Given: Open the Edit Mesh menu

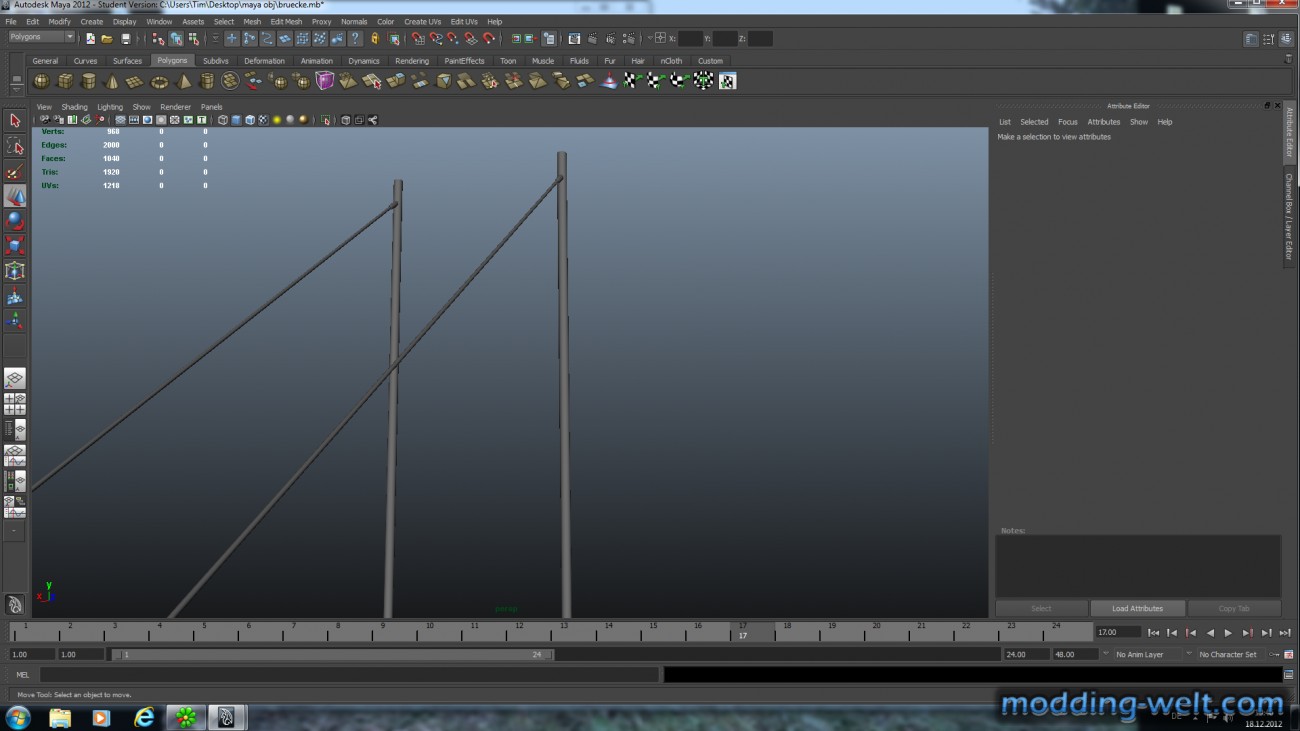Looking at the screenshot, I should pos(286,21).
